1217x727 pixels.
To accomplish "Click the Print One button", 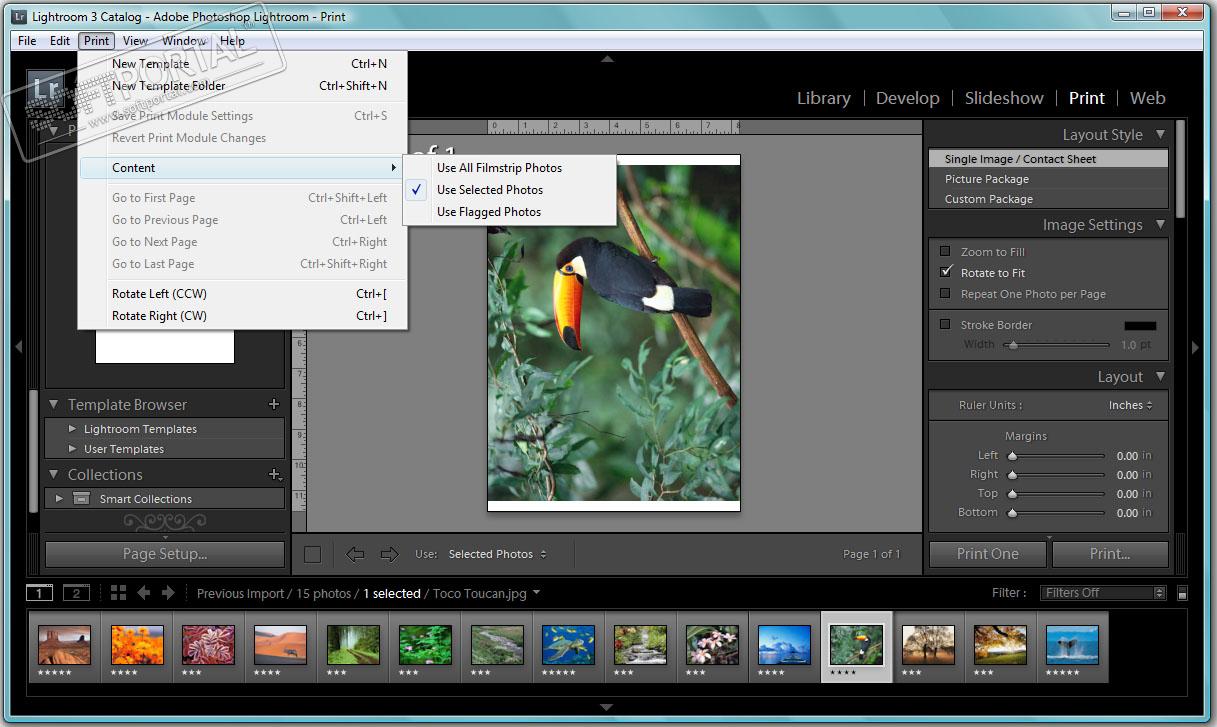I will pos(987,554).
